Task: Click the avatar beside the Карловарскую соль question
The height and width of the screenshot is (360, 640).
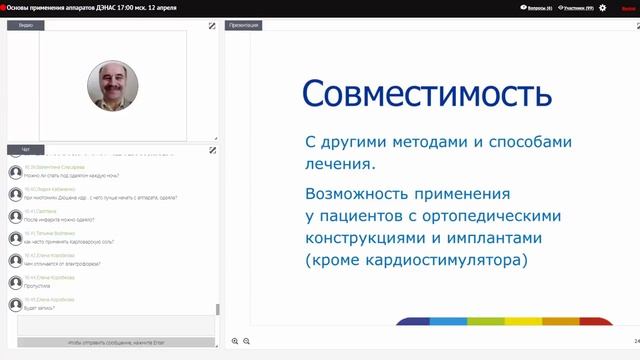Action: [x=16, y=238]
